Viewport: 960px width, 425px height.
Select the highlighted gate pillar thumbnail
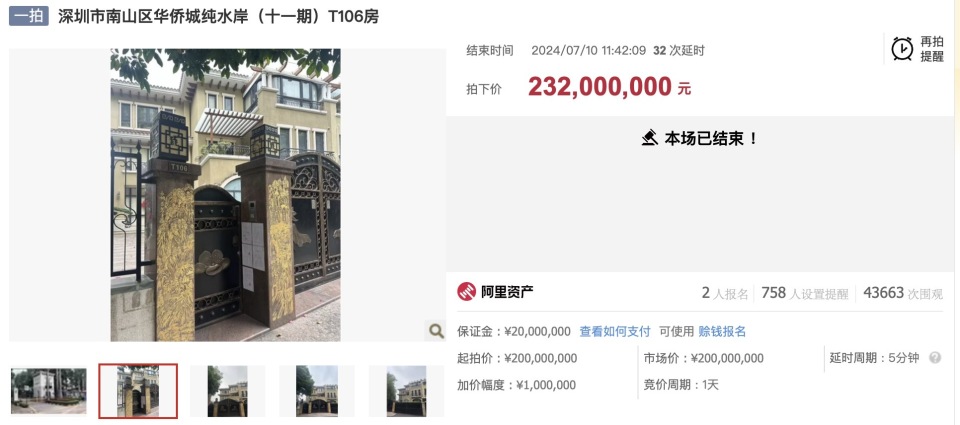[x=138, y=391]
